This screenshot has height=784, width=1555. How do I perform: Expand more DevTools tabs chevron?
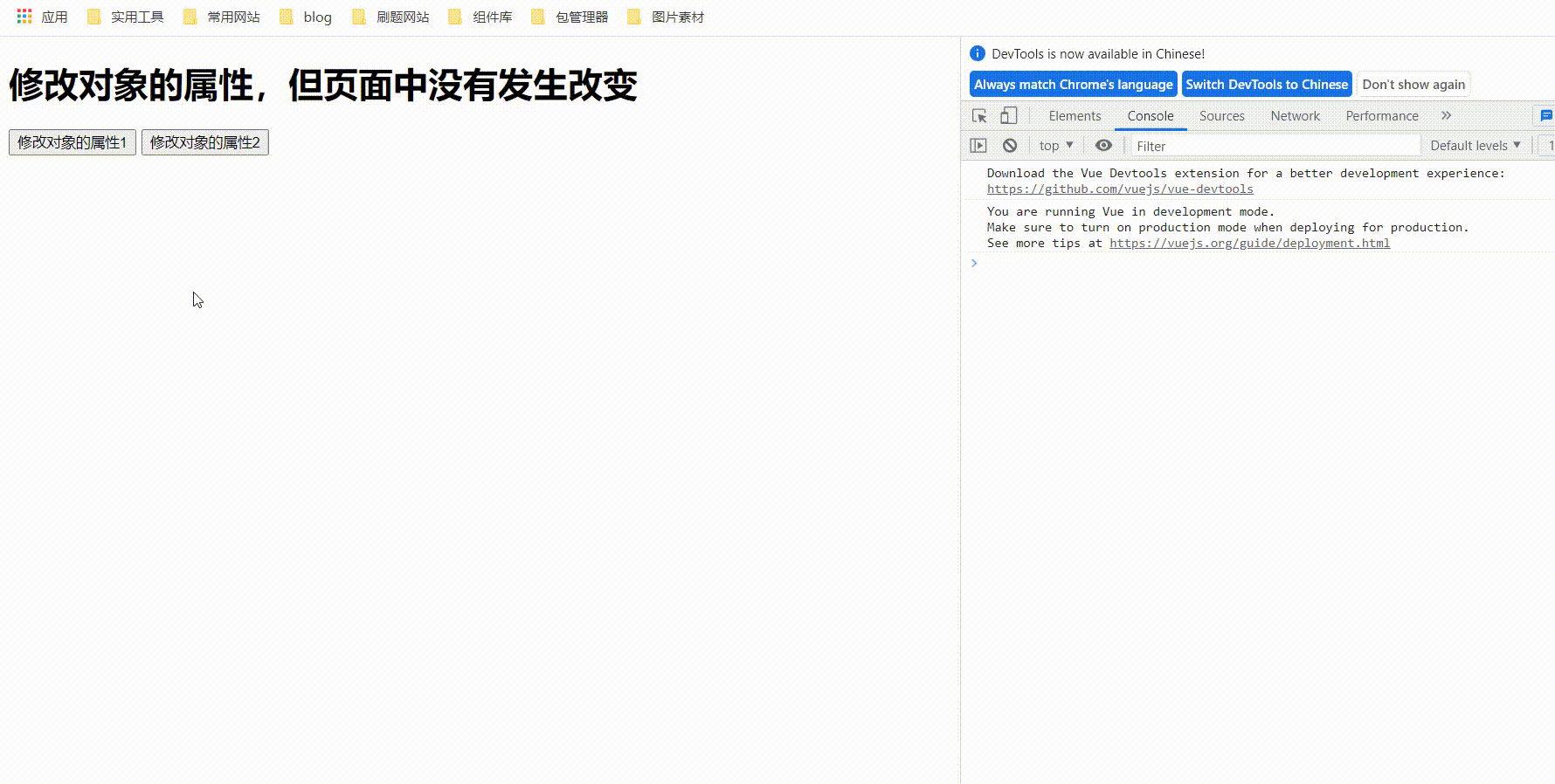(1447, 115)
